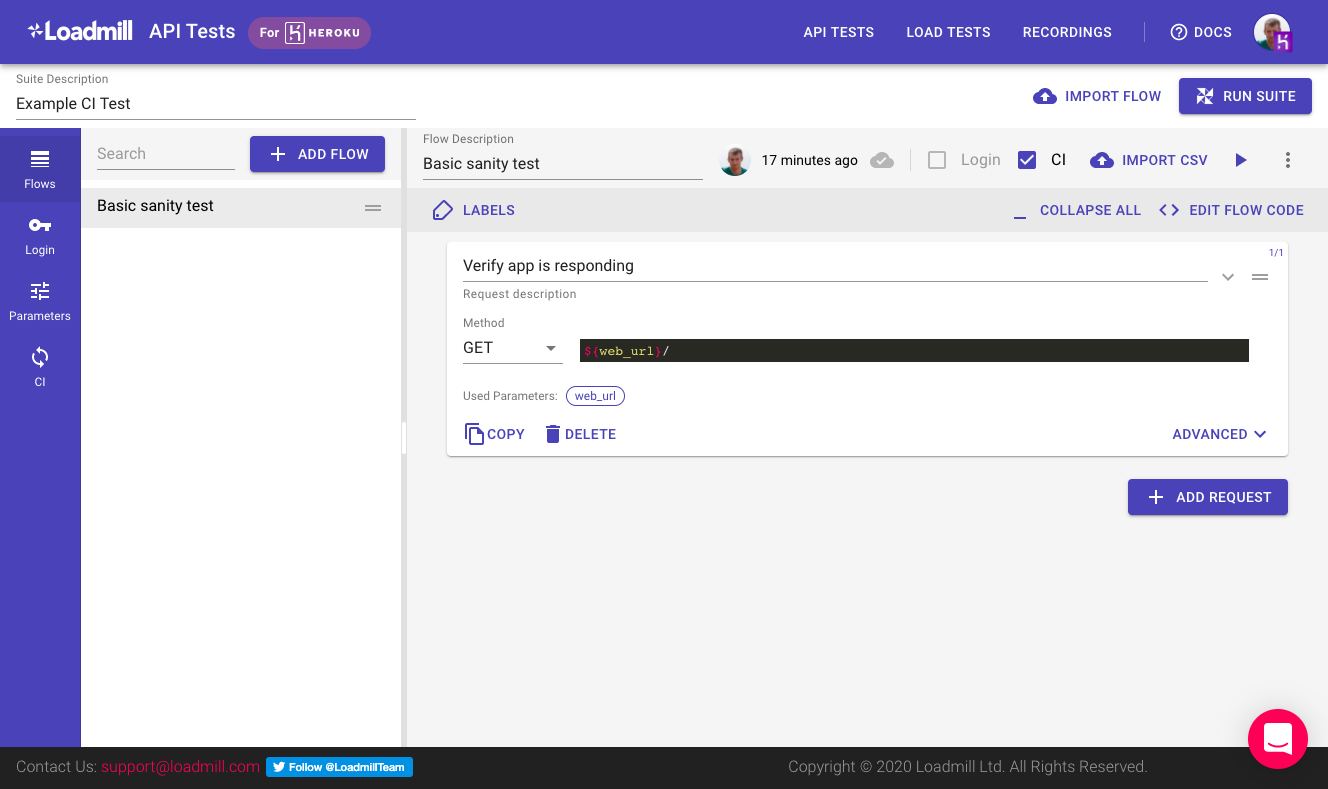Image resolution: width=1328 pixels, height=789 pixels.
Task: Open the Parameters sidebar panel
Action: pos(40,298)
